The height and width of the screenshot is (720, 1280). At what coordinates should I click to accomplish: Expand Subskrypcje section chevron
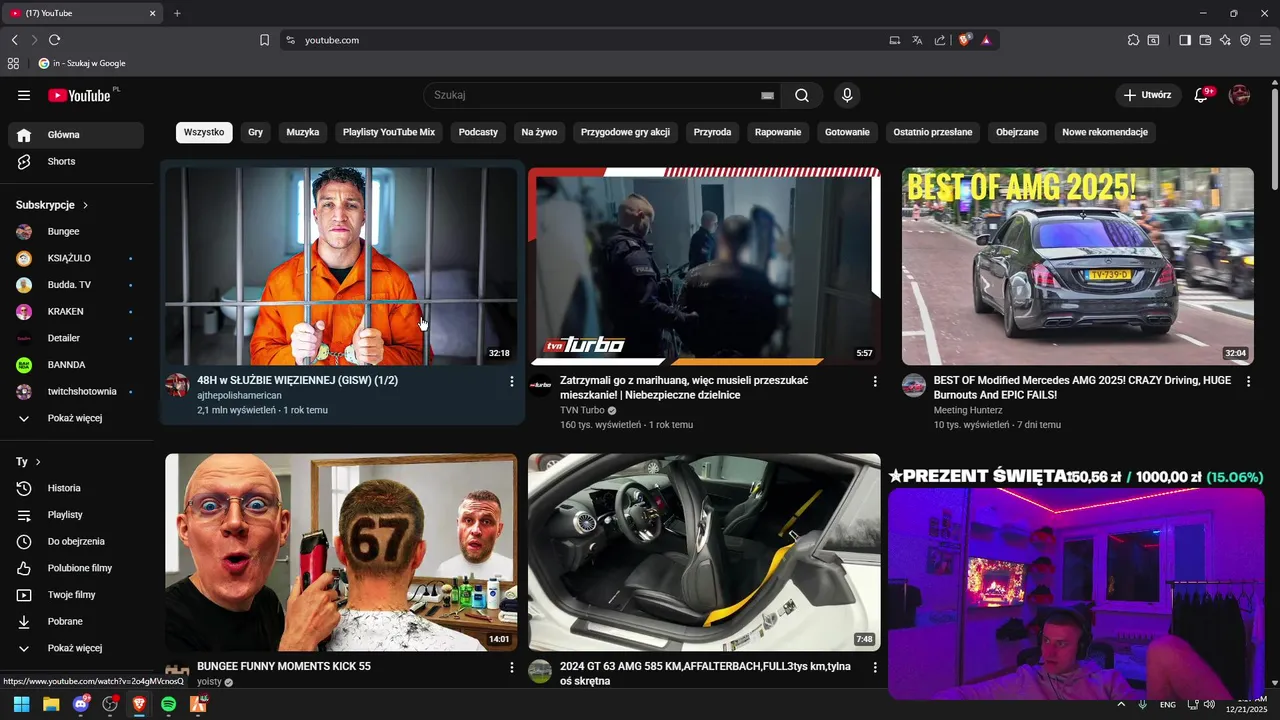[85, 205]
